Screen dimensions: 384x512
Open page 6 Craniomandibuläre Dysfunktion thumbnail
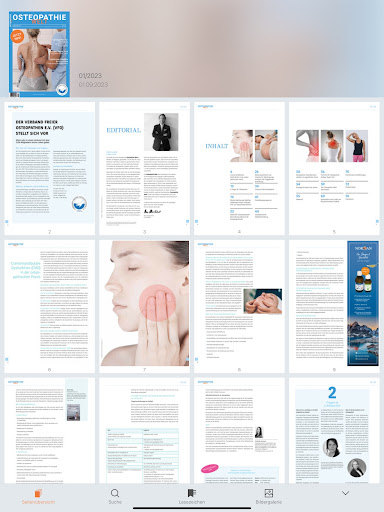coord(49,306)
